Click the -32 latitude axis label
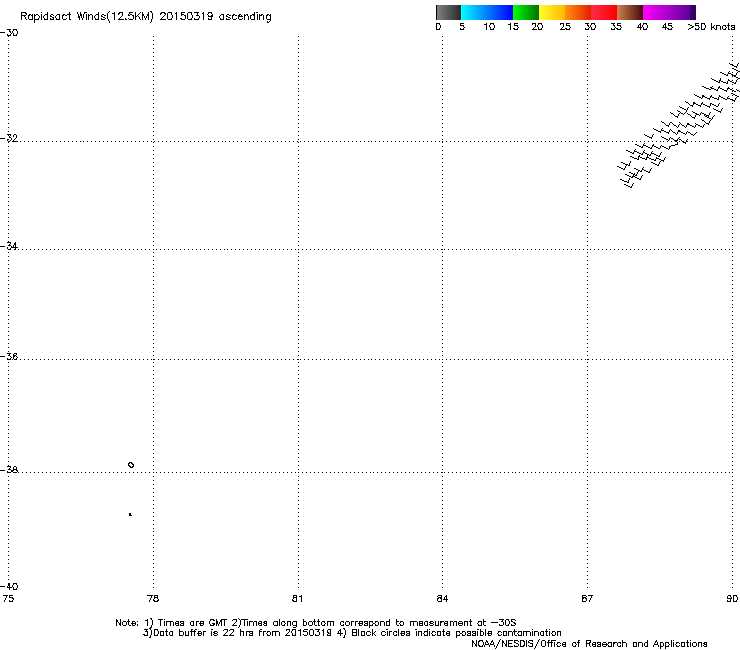Screen dimensions: 740x650 click(x=9, y=138)
